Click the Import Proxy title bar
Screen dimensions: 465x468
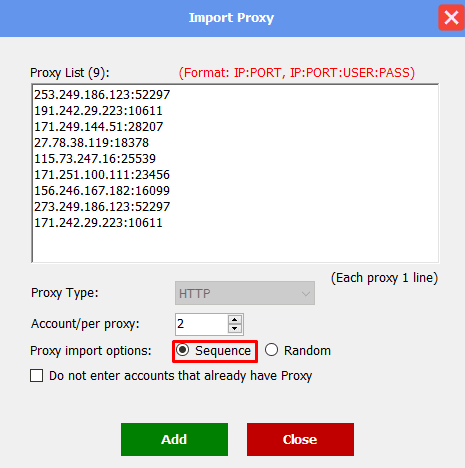coord(231,18)
